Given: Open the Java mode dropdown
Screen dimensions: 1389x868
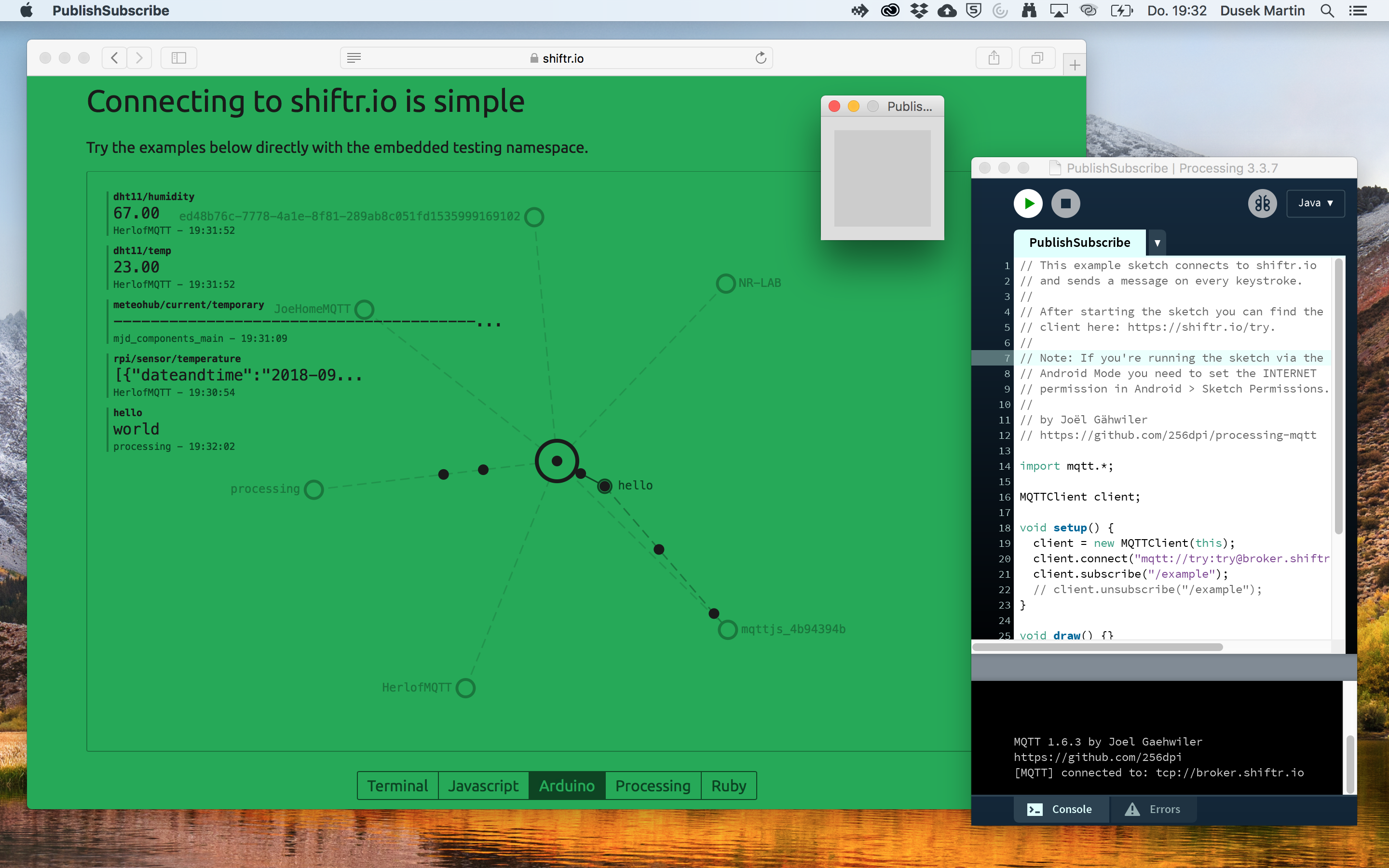Looking at the screenshot, I should (x=1316, y=203).
